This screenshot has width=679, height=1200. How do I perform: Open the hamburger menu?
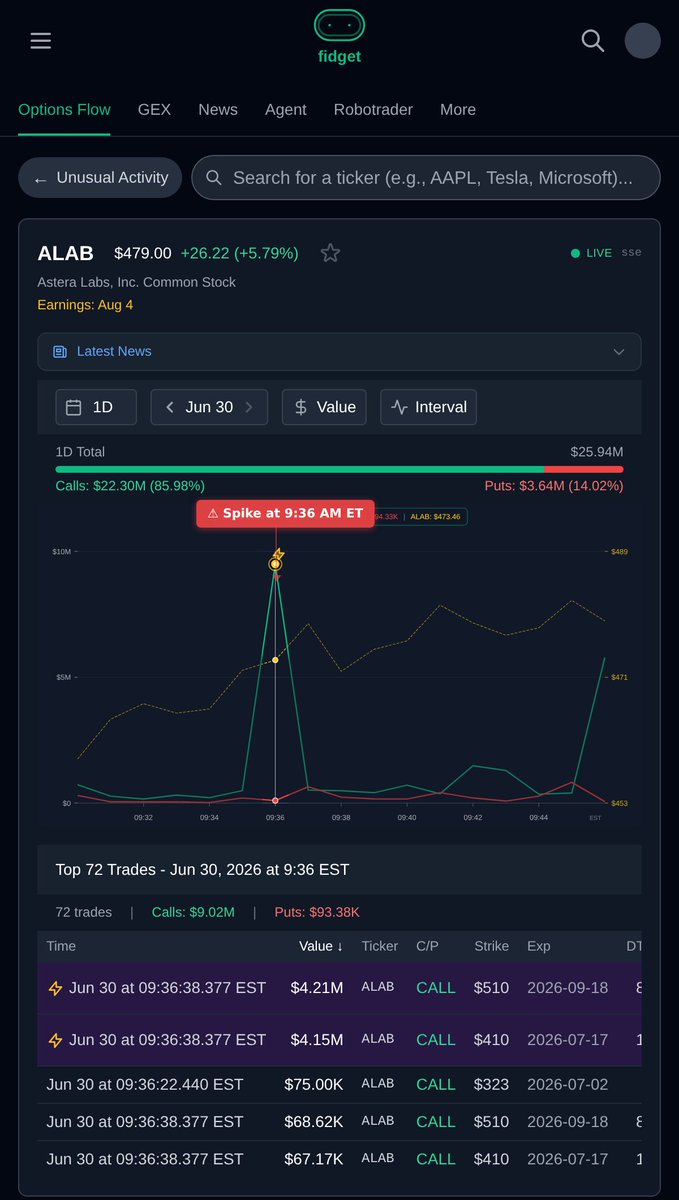click(x=41, y=41)
